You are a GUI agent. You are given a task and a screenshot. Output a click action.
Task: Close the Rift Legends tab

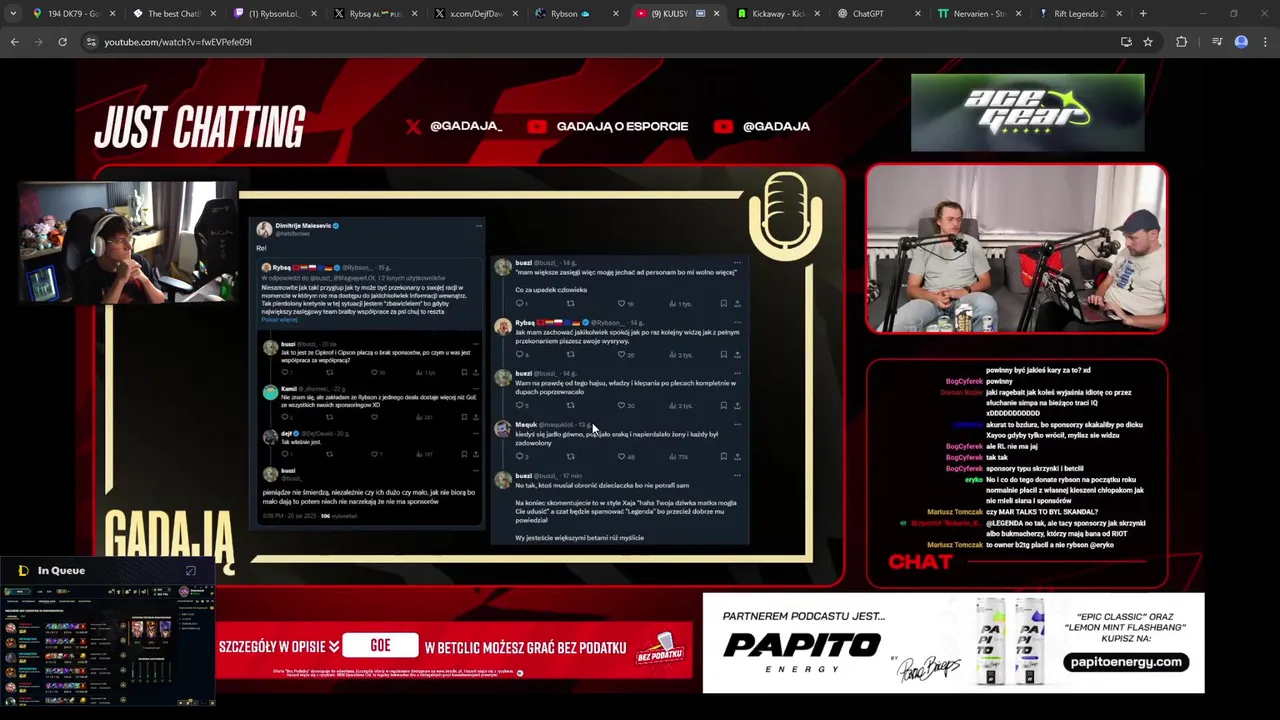coord(1119,14)
